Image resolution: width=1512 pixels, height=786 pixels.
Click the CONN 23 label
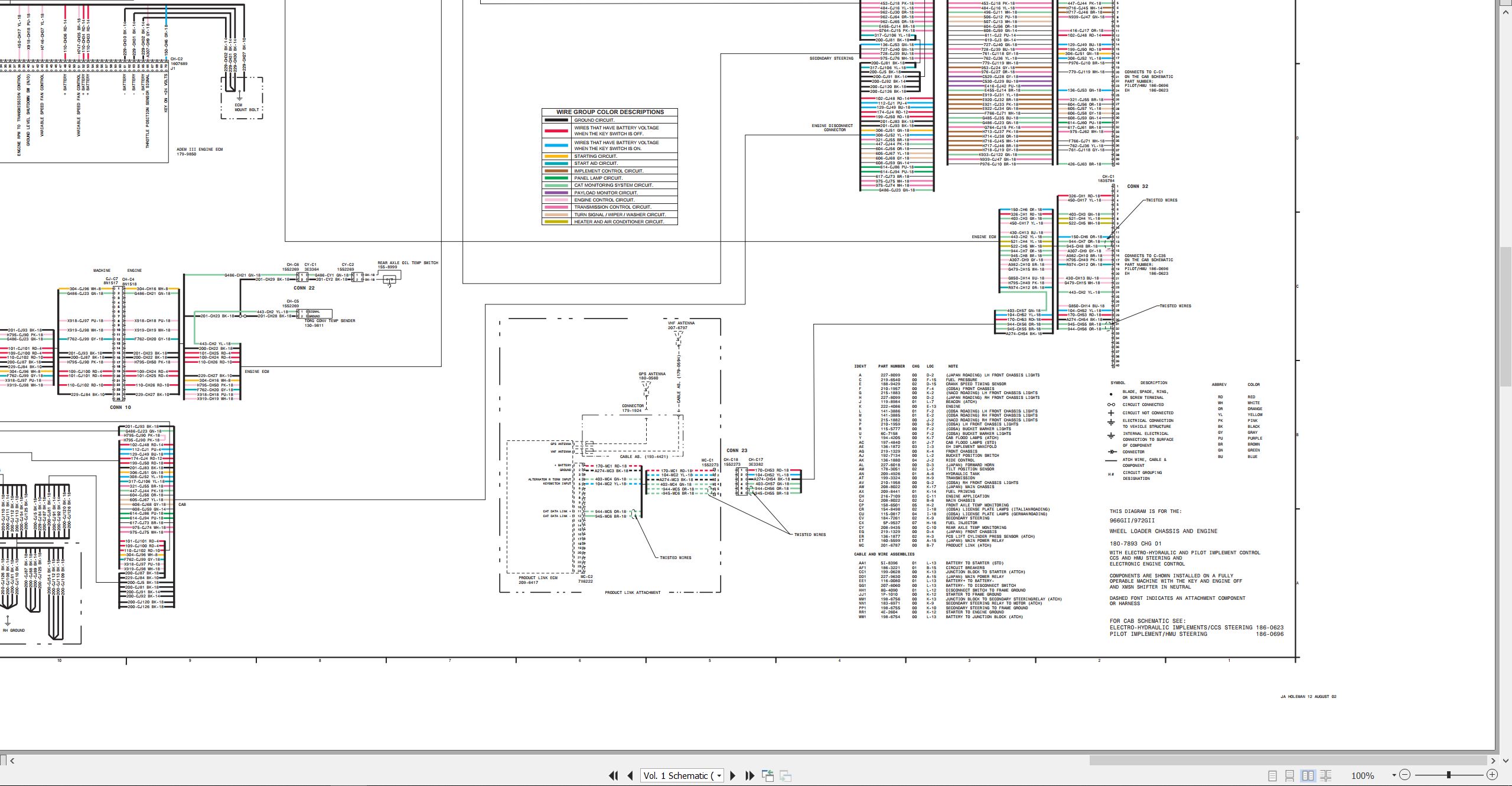[x=737, y=450]
